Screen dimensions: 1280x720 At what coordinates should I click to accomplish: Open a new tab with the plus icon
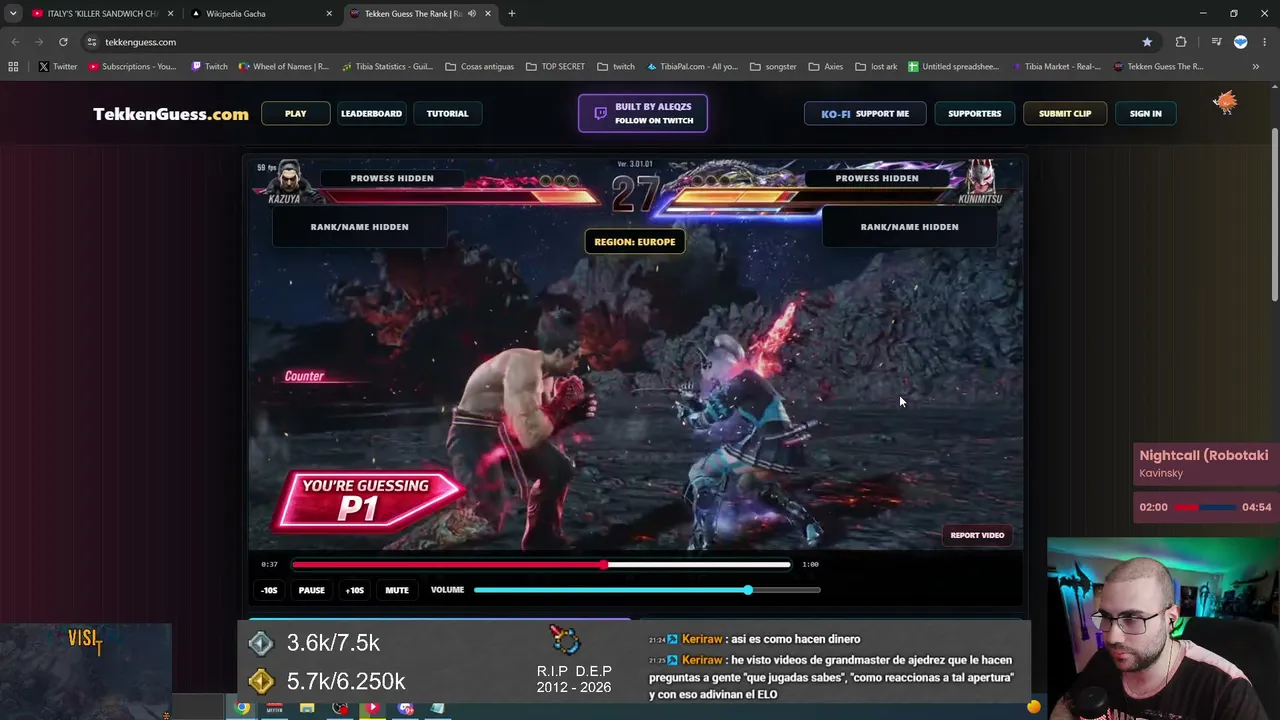[512, 14]
